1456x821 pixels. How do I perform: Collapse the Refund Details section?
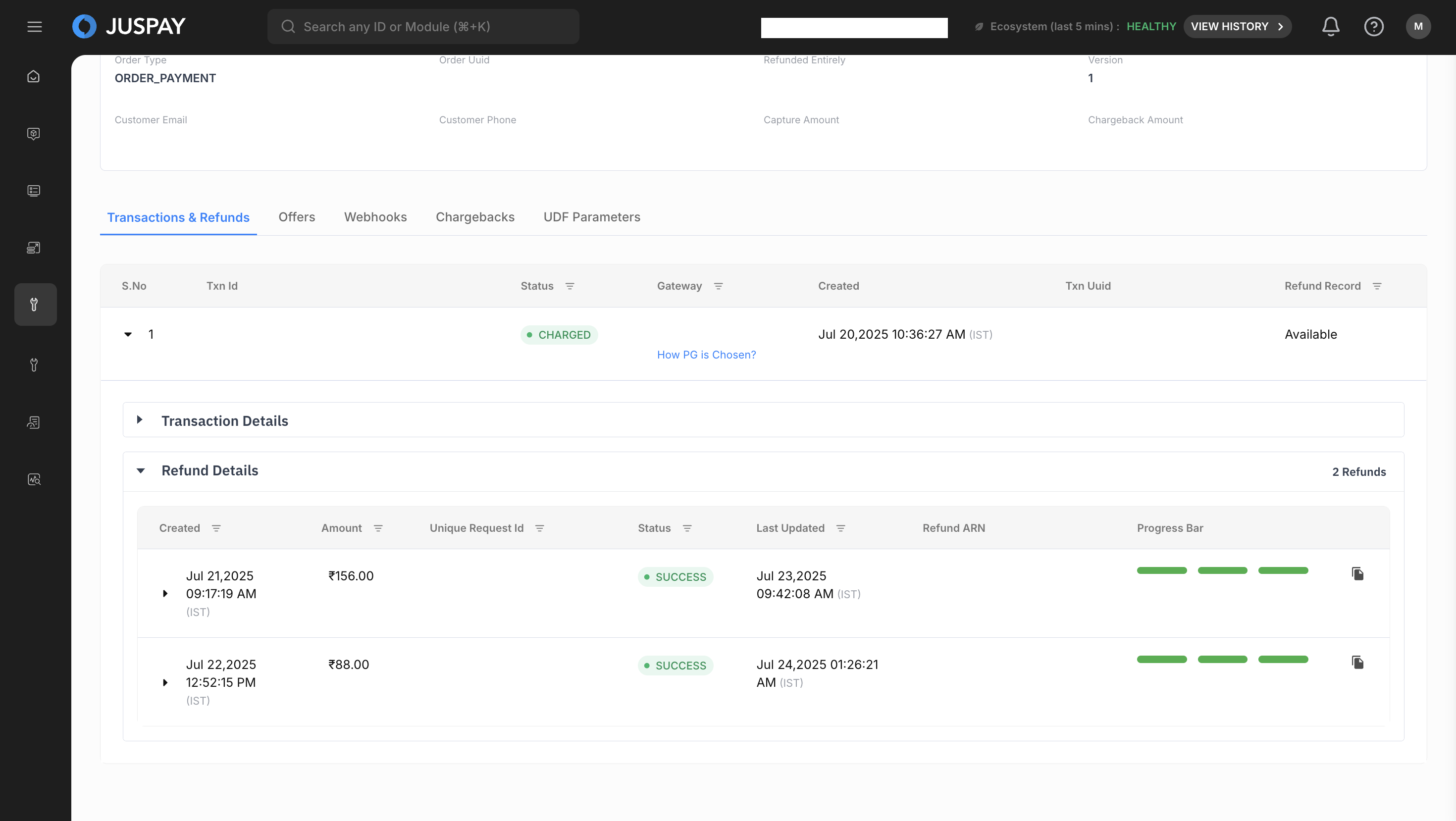(x=141, y=471)
